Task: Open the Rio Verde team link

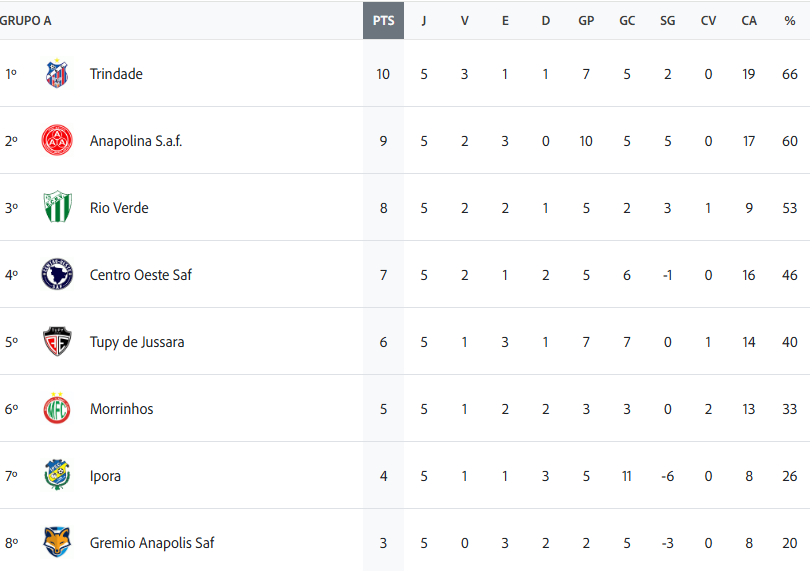Action: click(119, 208)
